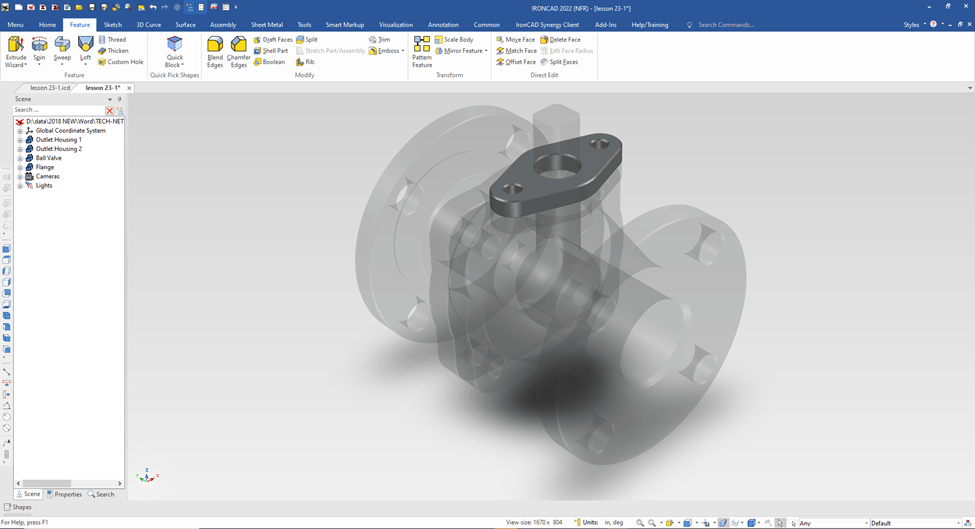Expand the Outlet Housing 1 node
This screenshot has height=529, width=975.
pos(20,140)
